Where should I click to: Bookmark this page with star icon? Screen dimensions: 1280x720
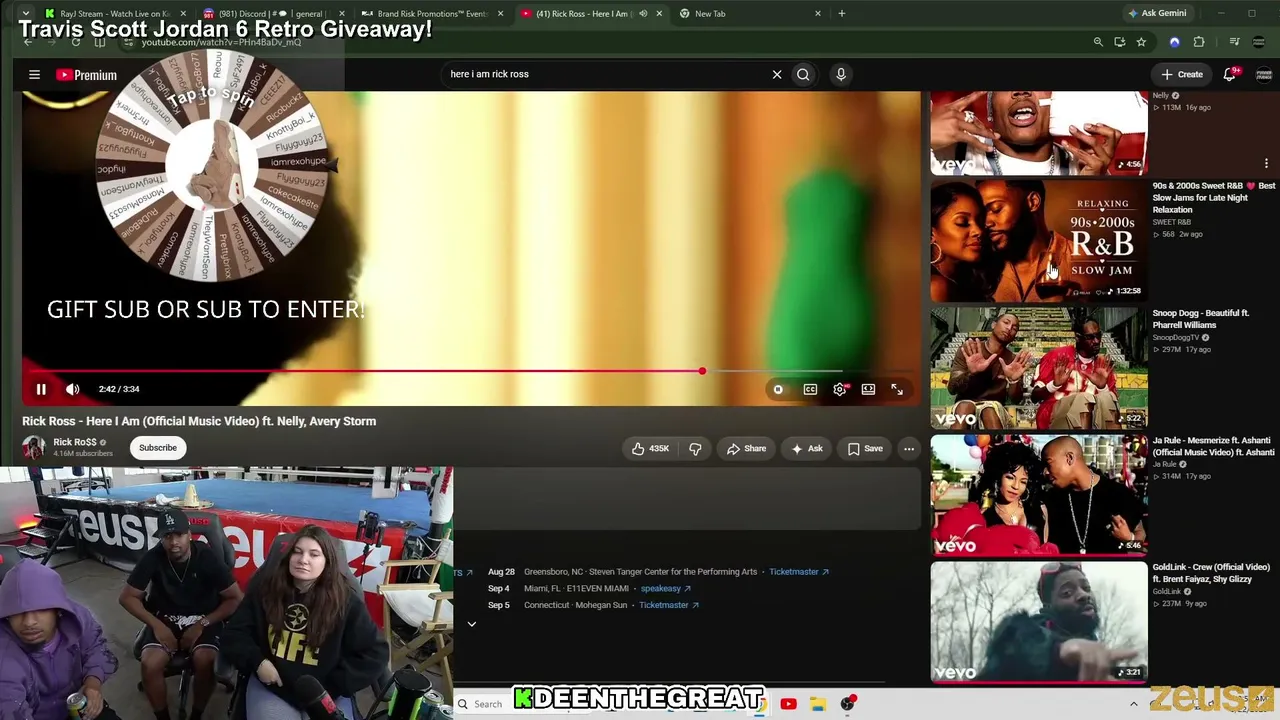tap(1141, 42)
